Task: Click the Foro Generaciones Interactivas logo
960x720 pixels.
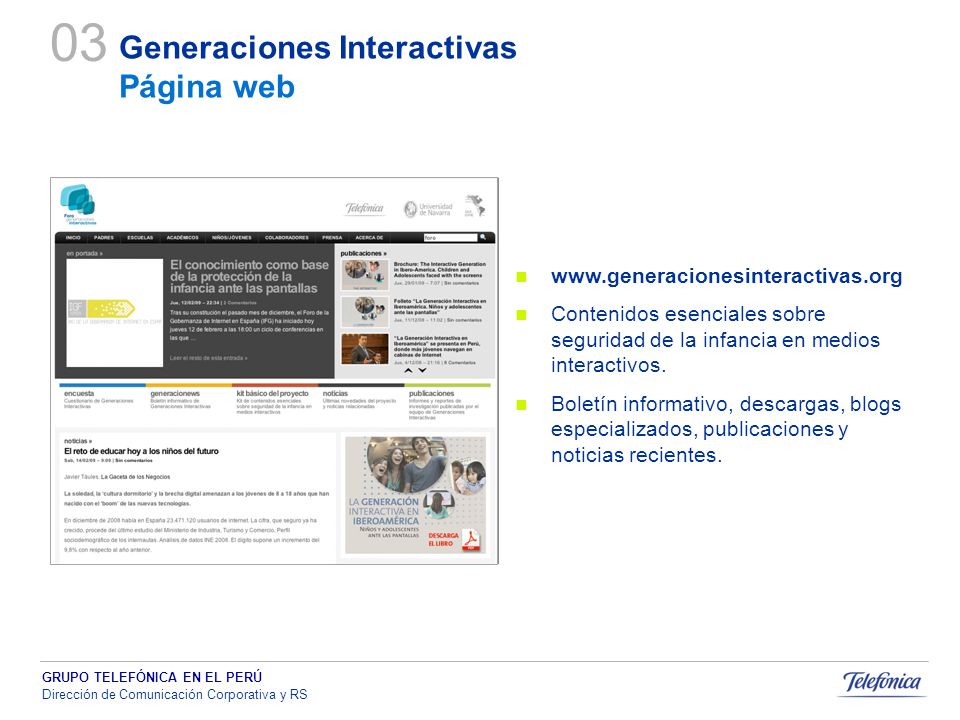Action: point(78,204)
